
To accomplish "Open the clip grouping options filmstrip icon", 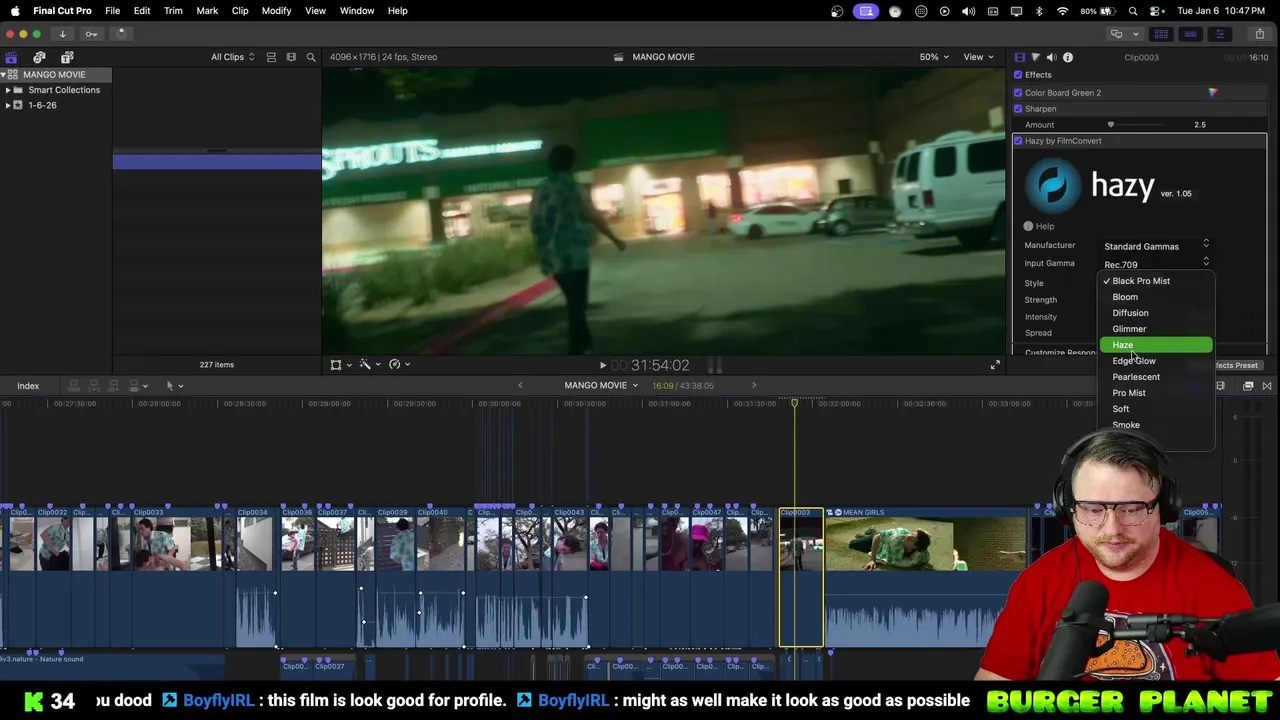I will click(291, 57).
